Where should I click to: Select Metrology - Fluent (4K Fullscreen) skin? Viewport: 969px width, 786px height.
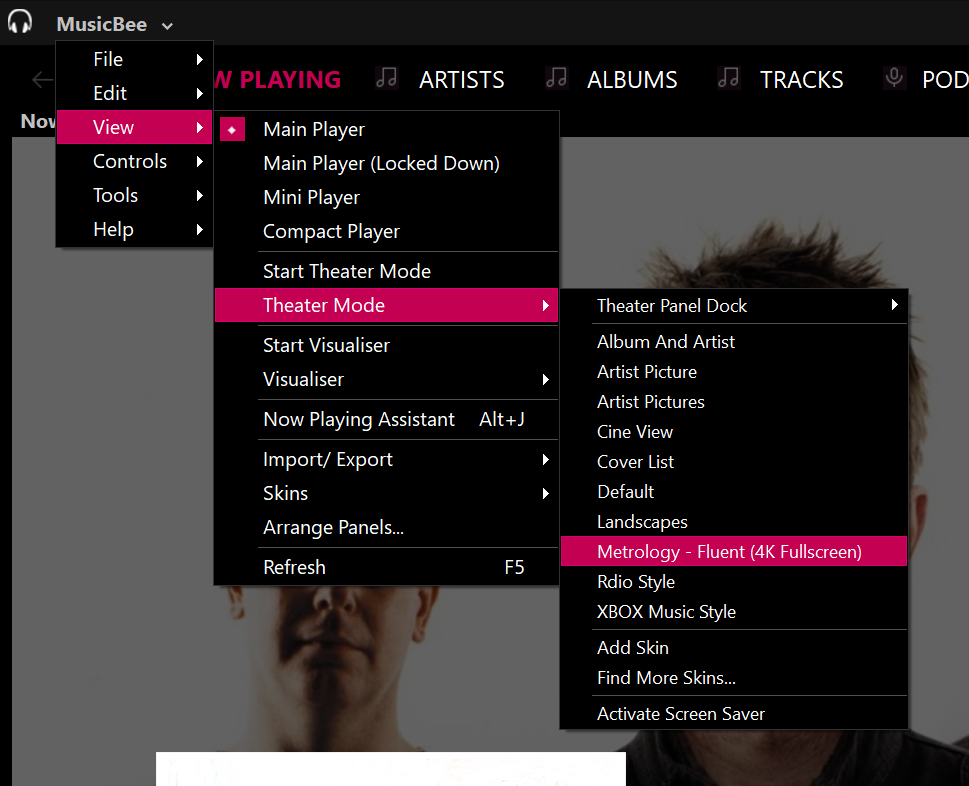[x=734, y=552]
